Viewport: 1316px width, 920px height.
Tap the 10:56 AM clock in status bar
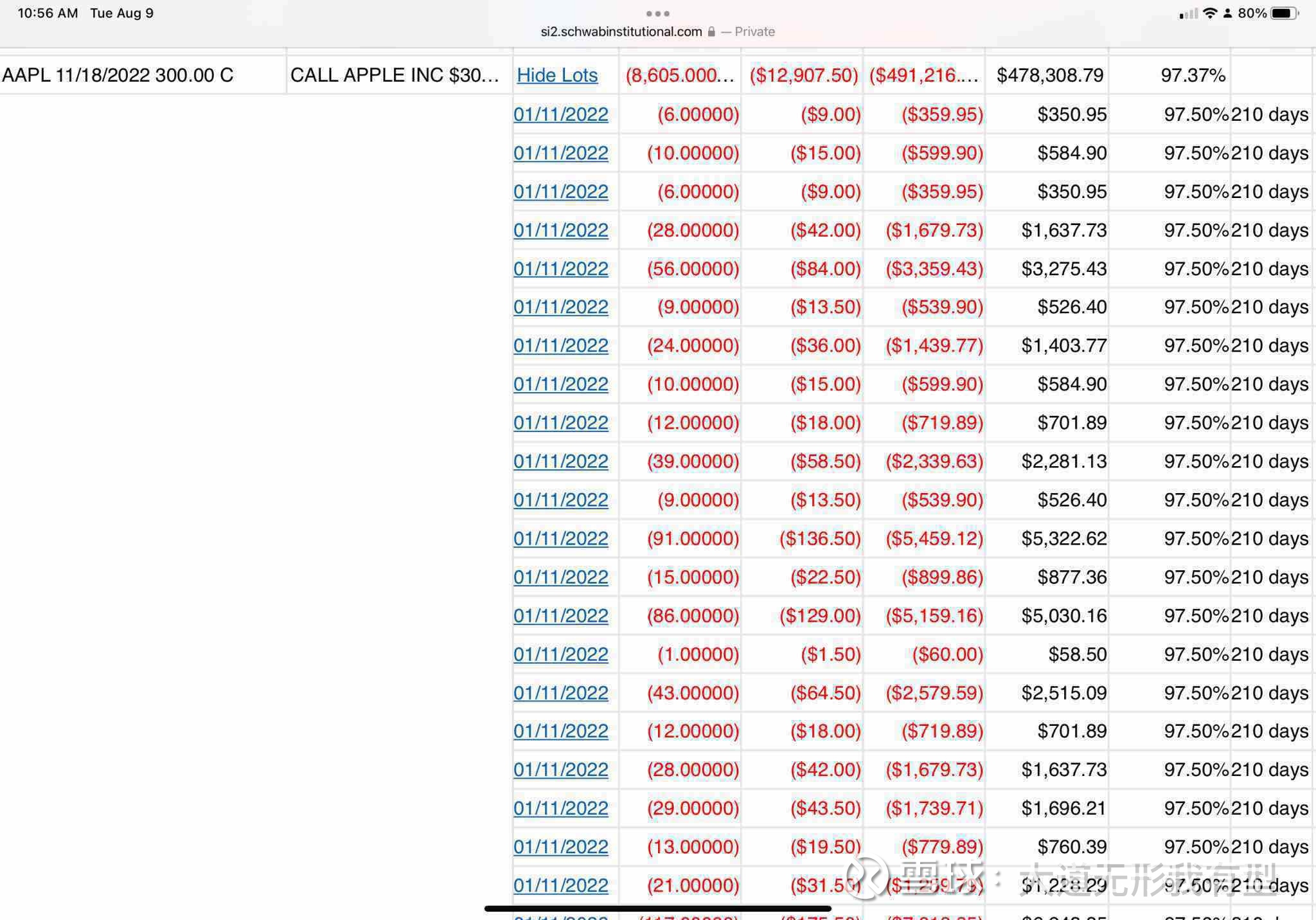click(48, 13)
